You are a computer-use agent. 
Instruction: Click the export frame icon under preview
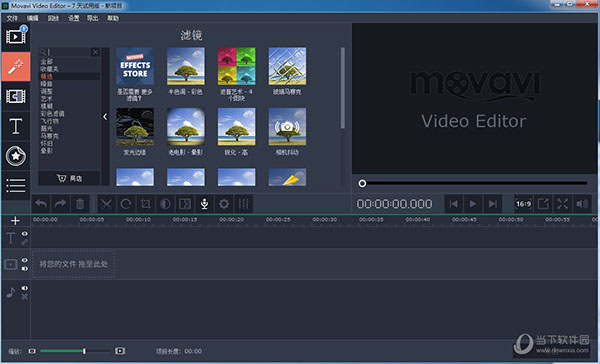(543, 204)
